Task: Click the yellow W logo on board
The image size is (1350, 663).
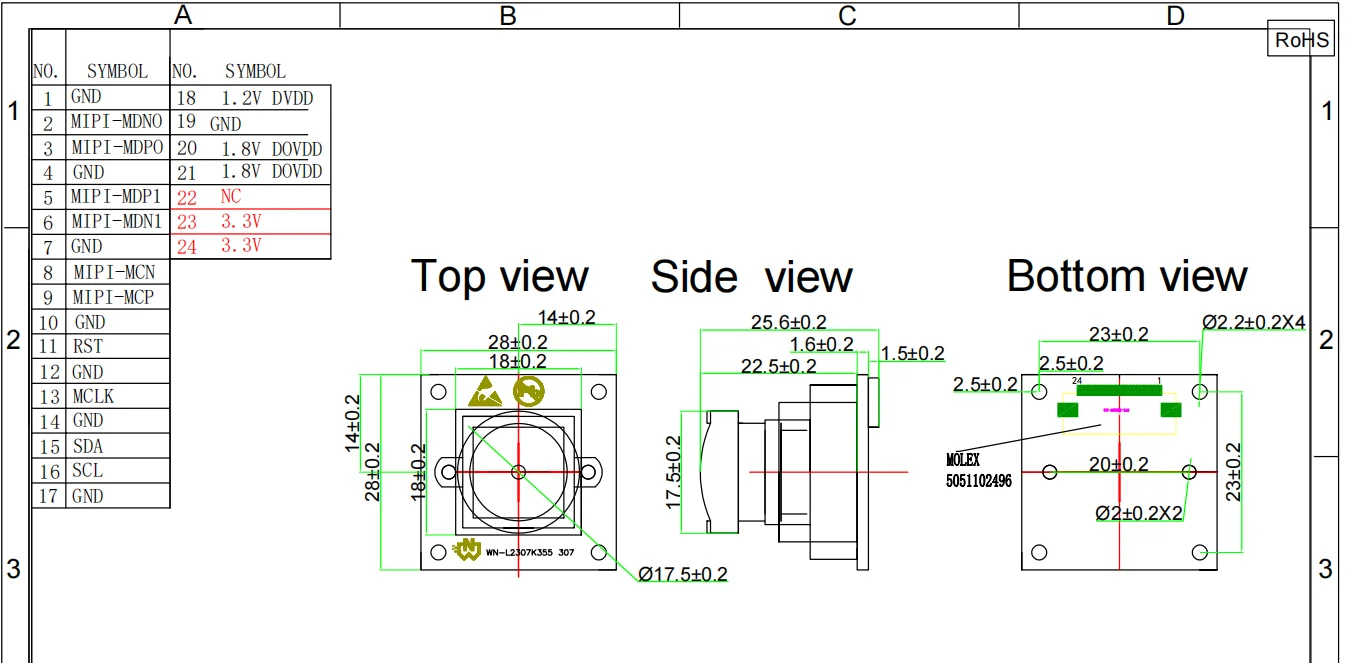Action: [x=467, y=550]
